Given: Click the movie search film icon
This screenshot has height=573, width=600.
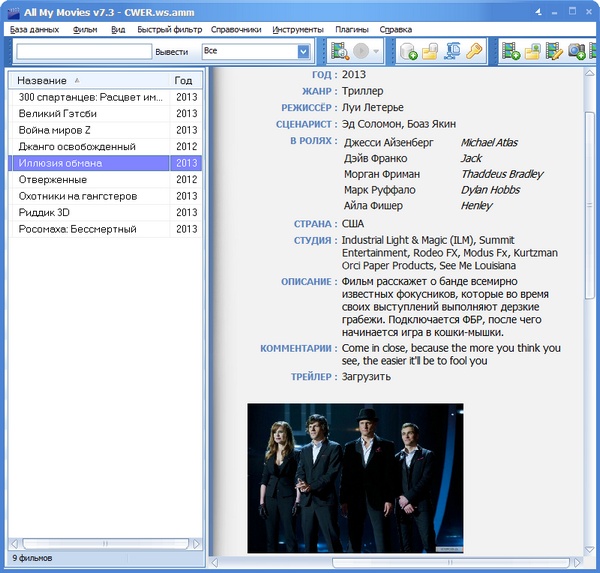Looking at the screenshot, I should coord(340,51).
